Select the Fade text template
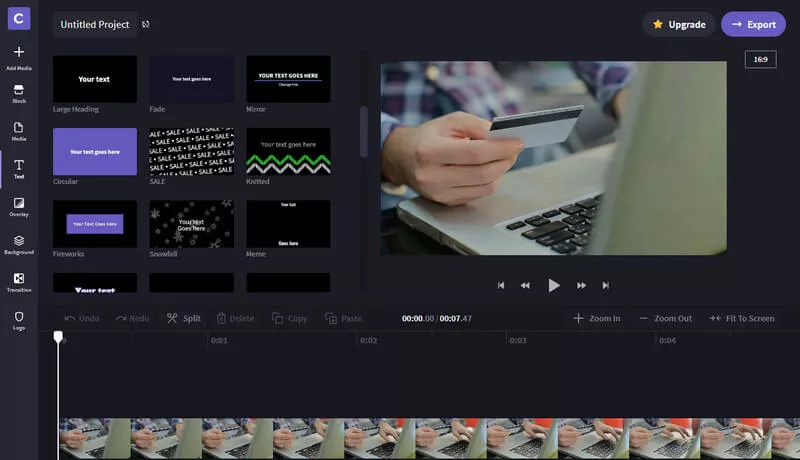Viewport: 800px width, 460px height. click(191, 79)
